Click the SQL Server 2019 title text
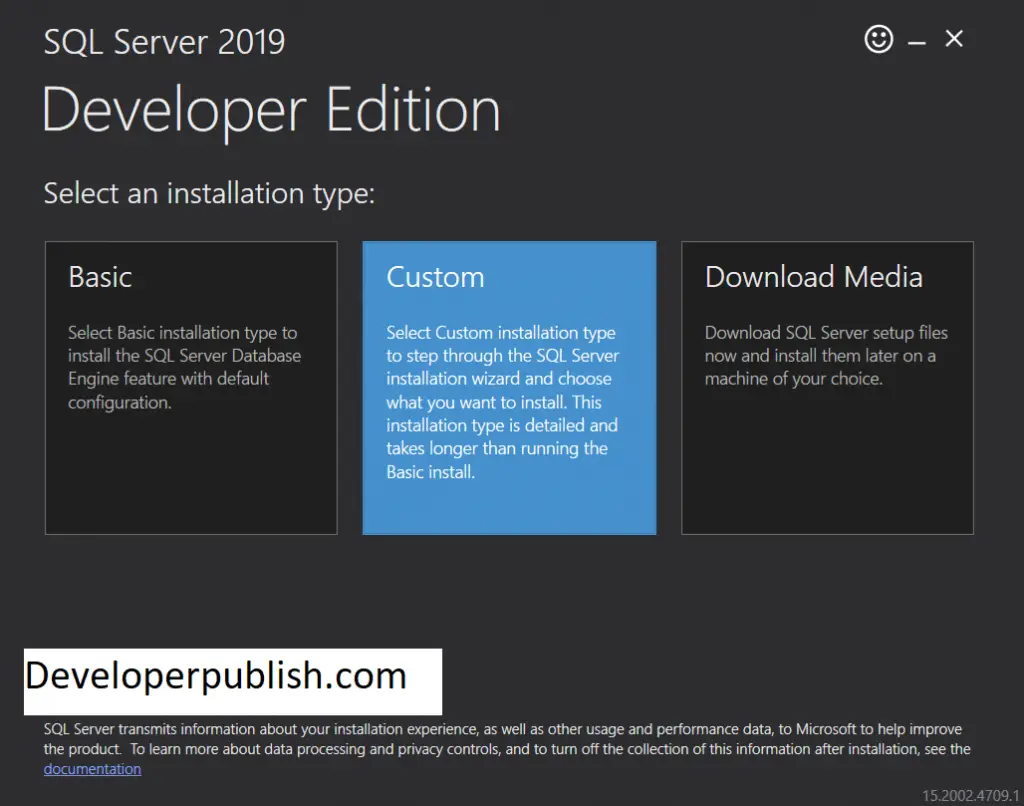1024x806 pixels. tap(164, 42)
